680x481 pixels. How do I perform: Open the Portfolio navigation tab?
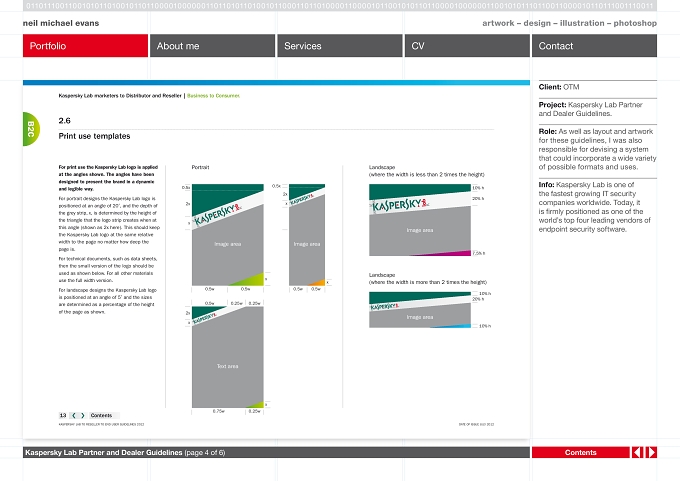point(85,46)
